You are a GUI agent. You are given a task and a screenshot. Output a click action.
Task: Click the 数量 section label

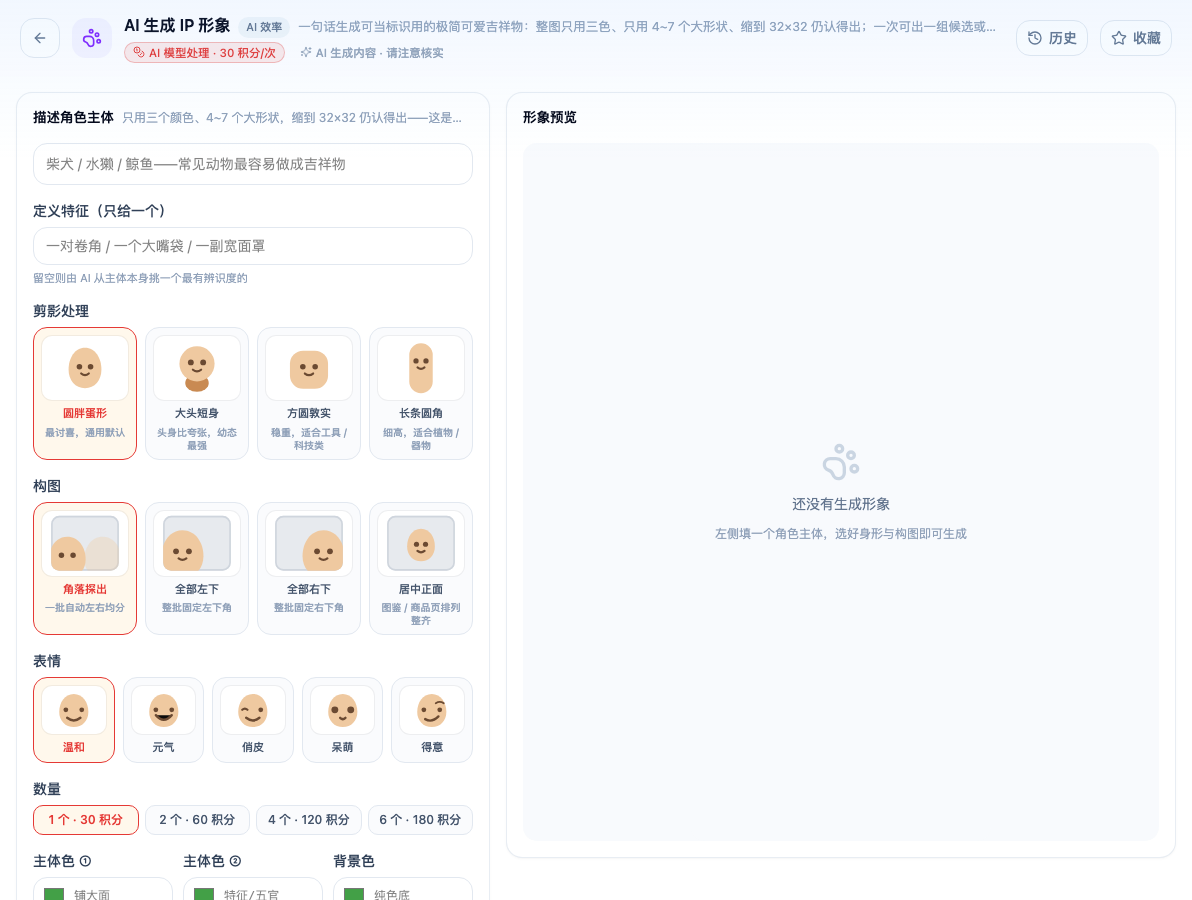(47, 788)
